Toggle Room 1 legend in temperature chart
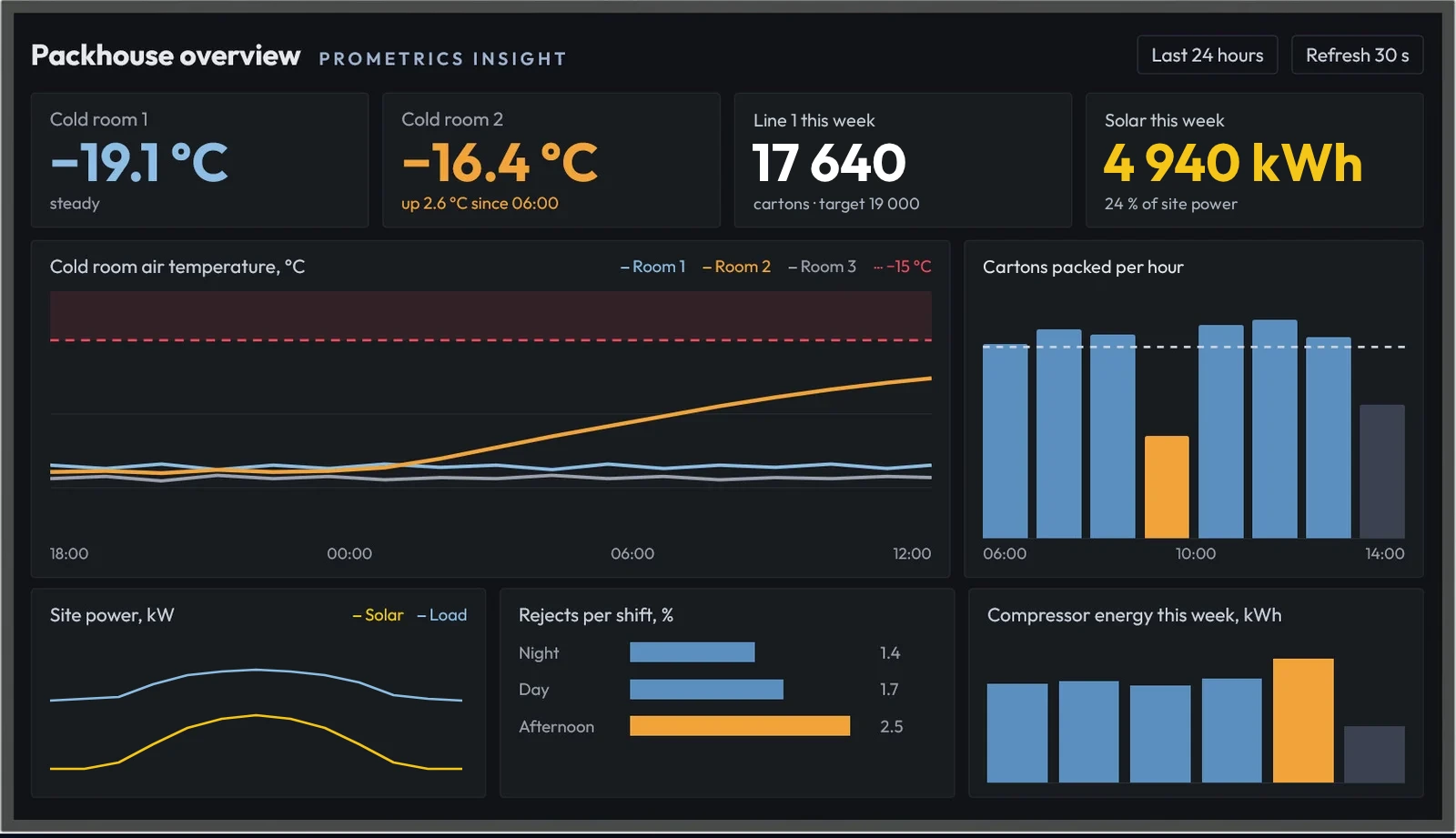The height and width of the screenshot is (838, 1456). [652, 267]
